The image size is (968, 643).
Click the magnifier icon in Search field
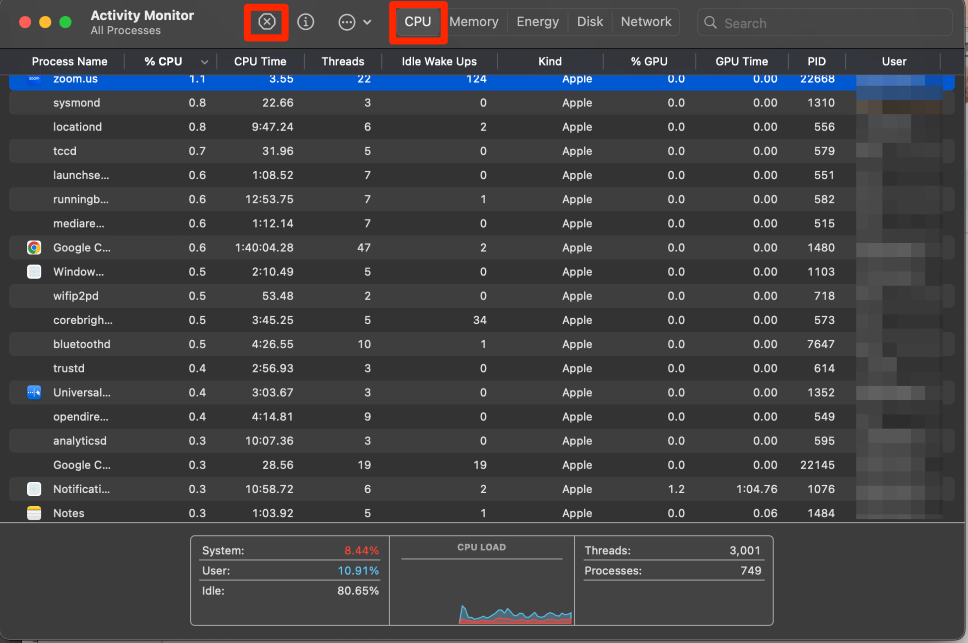711,22
